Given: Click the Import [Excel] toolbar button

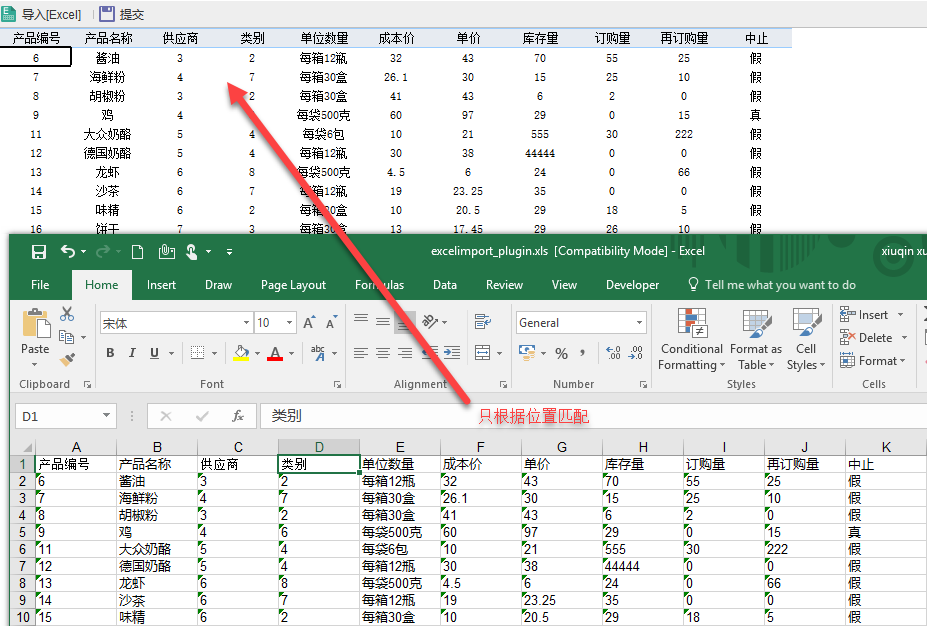Looking at the screenshot, I should [x=41, y=14].
